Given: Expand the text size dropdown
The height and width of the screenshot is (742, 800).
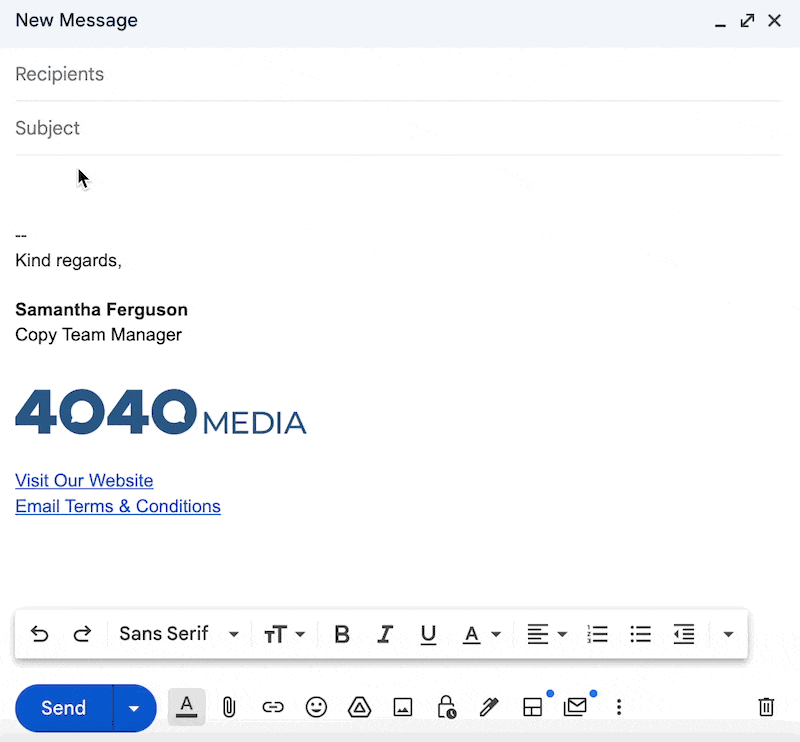Looking at the screenshot, I should 284,634.
